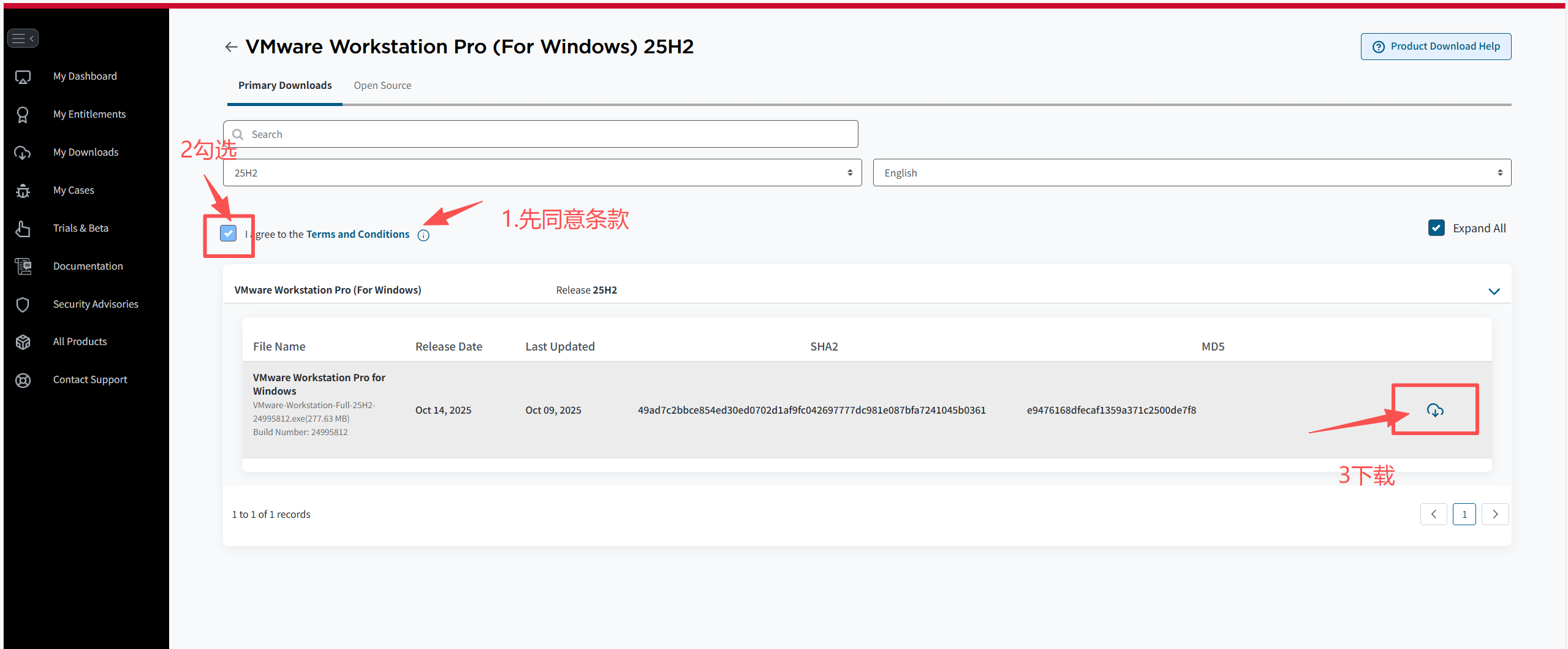1568x649 pixels.
Task: Switch to the Open Source tab
Action: pos(382,85)
